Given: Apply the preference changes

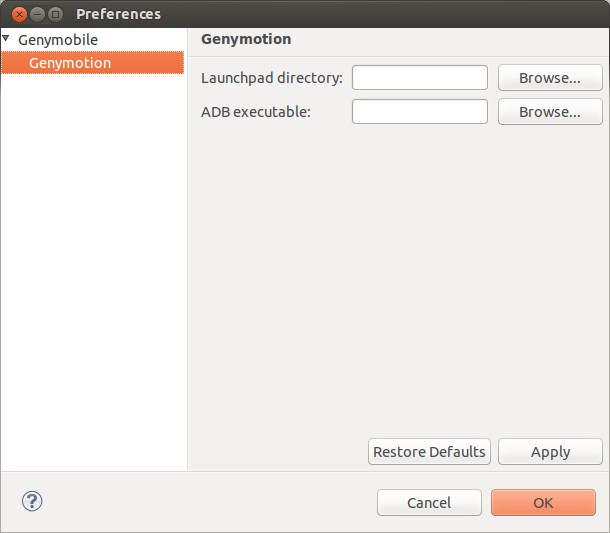Looking at the screenshot, I should click(550, 452).
